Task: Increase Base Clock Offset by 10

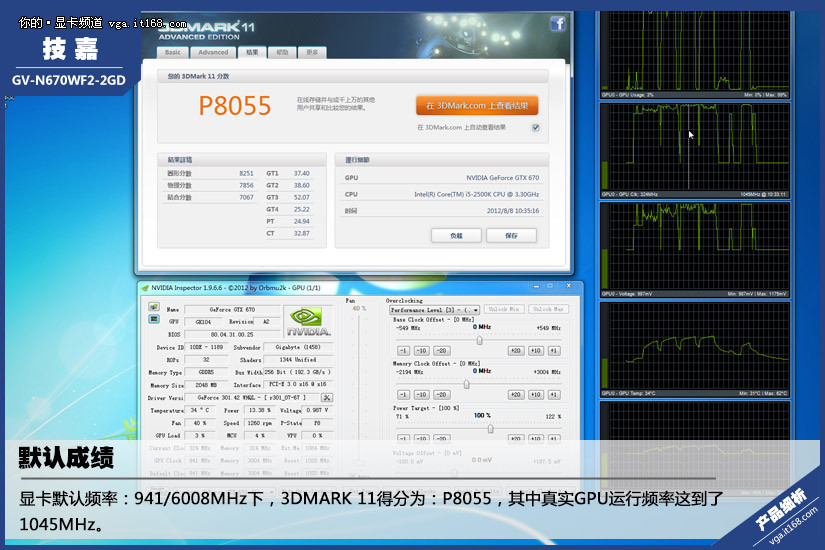Action: (x=536, y=351)
